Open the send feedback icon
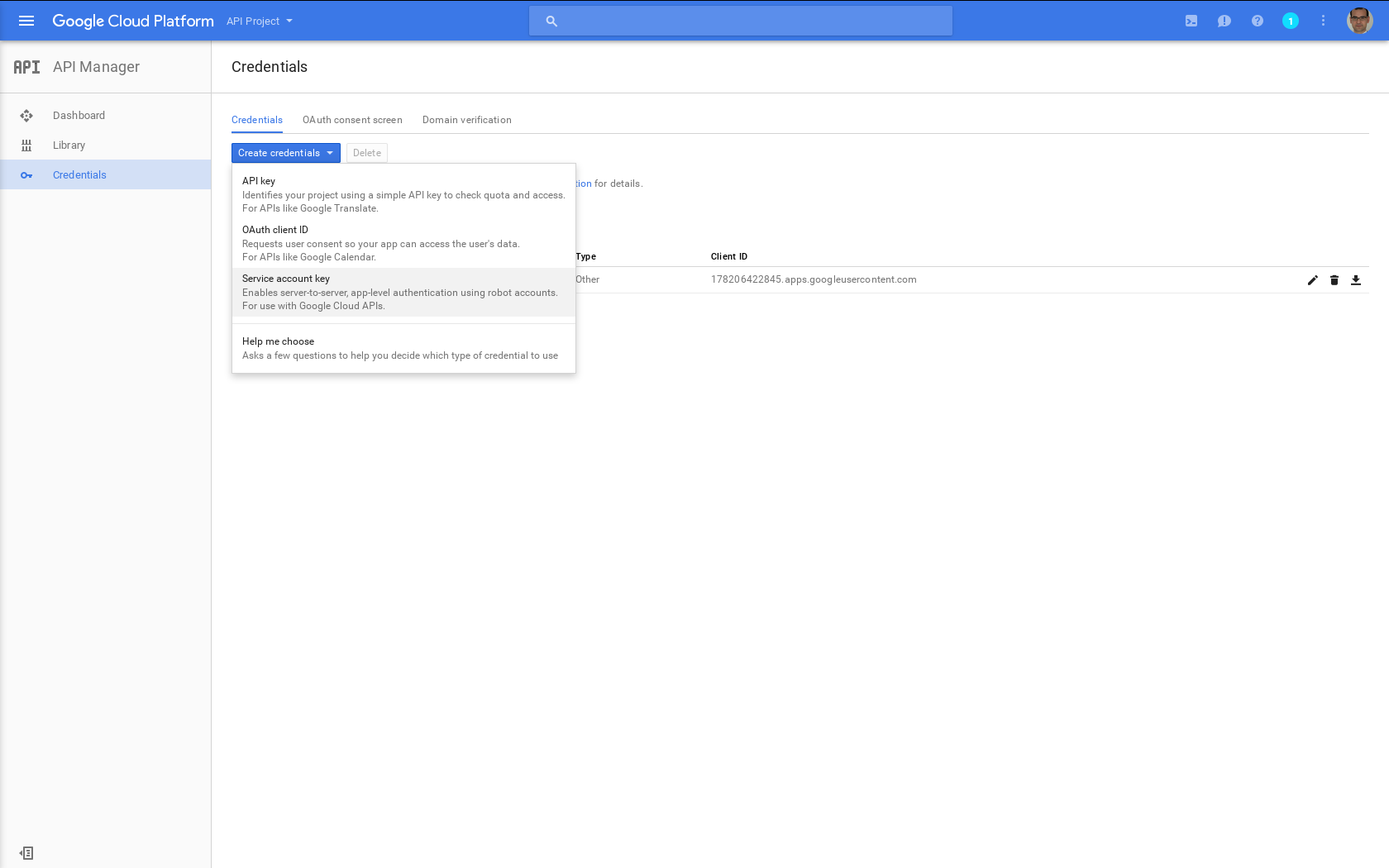Image resolution: width=1389 pixels, height=868 pixels. click(1224, 21)
